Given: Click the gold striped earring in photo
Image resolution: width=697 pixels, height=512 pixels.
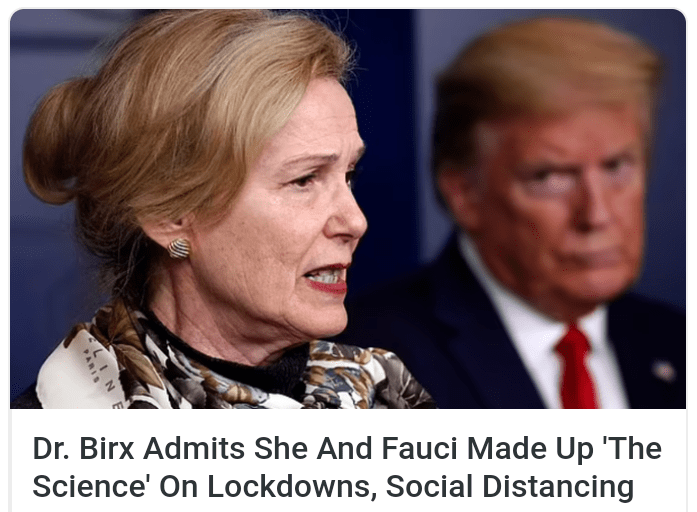Looking at the screenshot, I should pyautogui.click(x=179, y=248).
